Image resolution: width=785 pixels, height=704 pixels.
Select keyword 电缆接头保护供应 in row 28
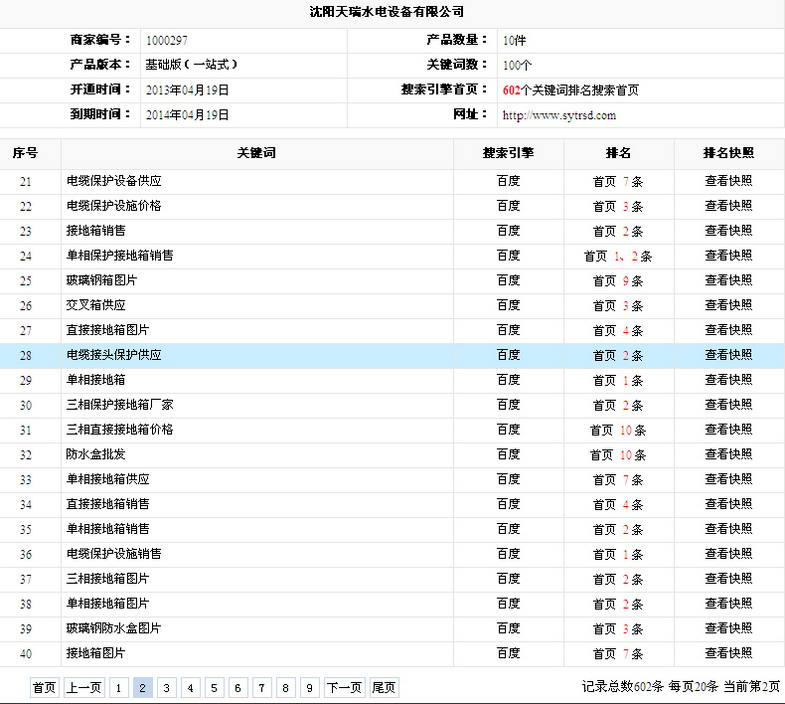(114, 355)
